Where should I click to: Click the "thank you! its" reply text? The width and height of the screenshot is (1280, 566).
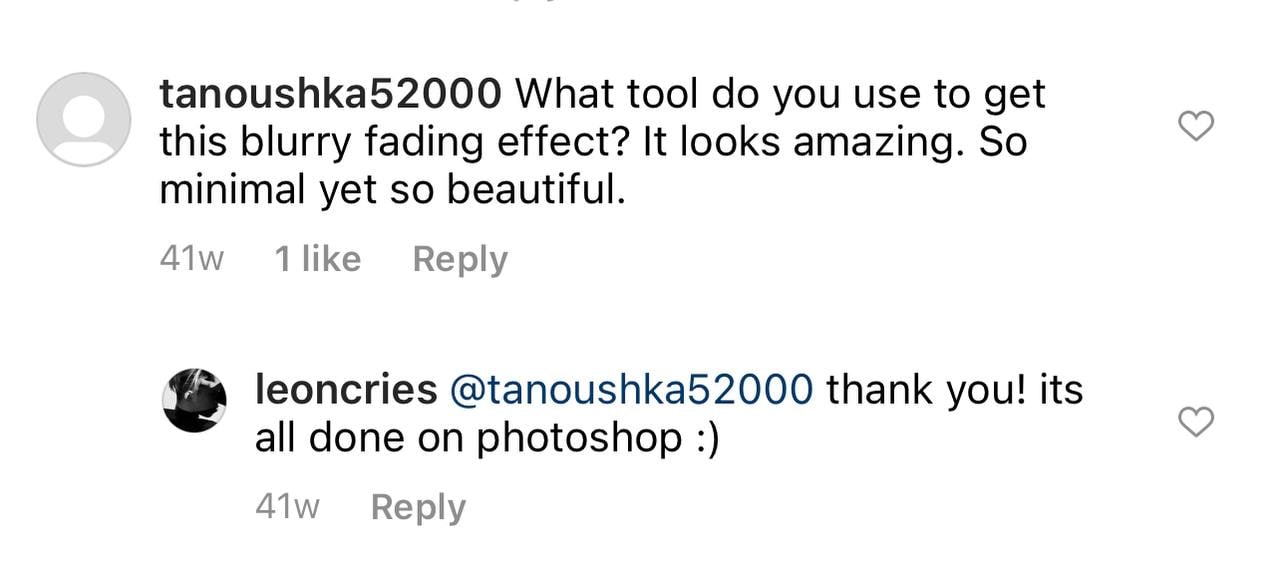(x=955, y=390)
